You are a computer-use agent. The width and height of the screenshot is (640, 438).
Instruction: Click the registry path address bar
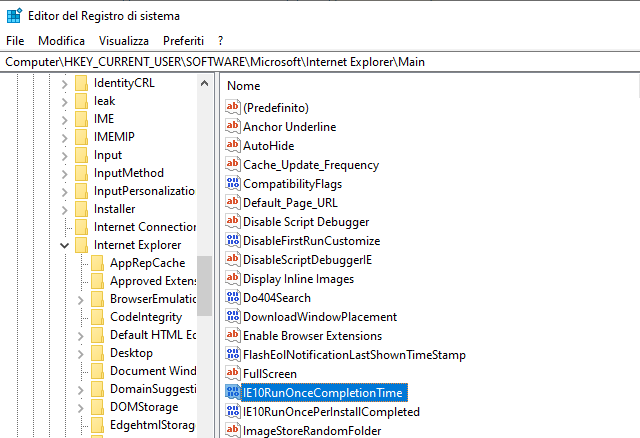pyautogui.click(x=320, y=62)
